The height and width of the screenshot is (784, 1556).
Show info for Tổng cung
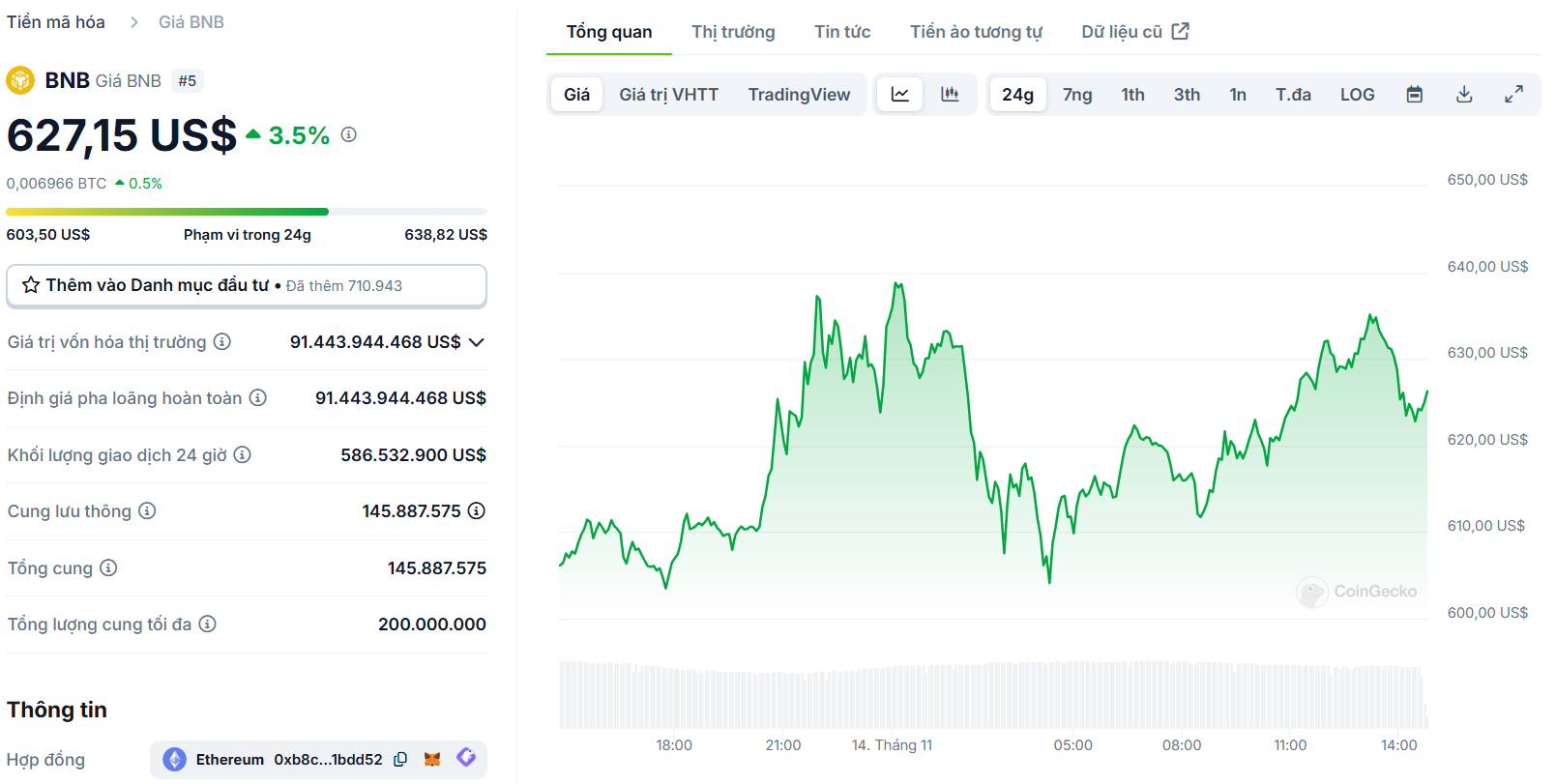108,567
